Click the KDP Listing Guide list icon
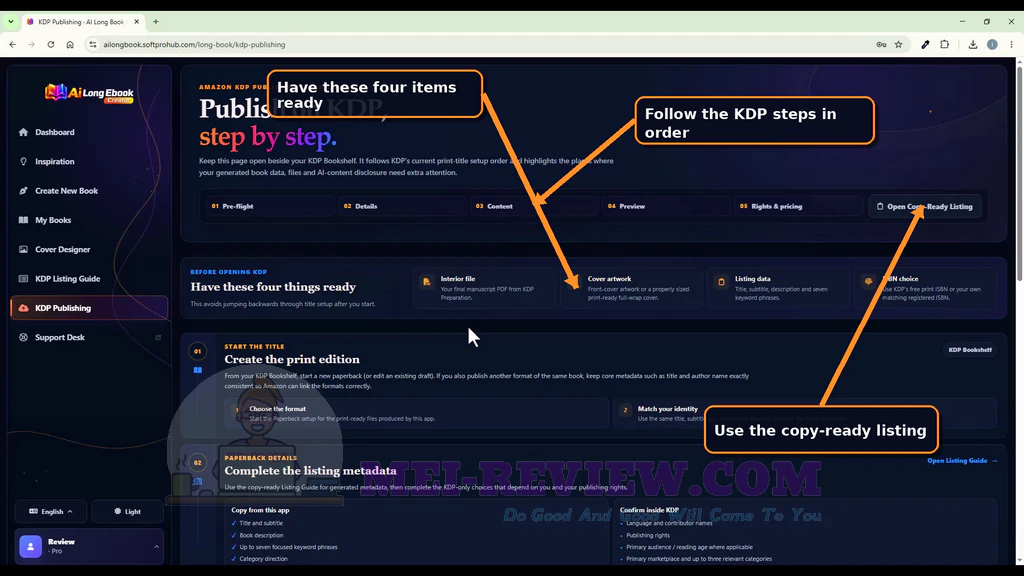The width and height of the screenshot is (1024, 576). coord(24,279)
